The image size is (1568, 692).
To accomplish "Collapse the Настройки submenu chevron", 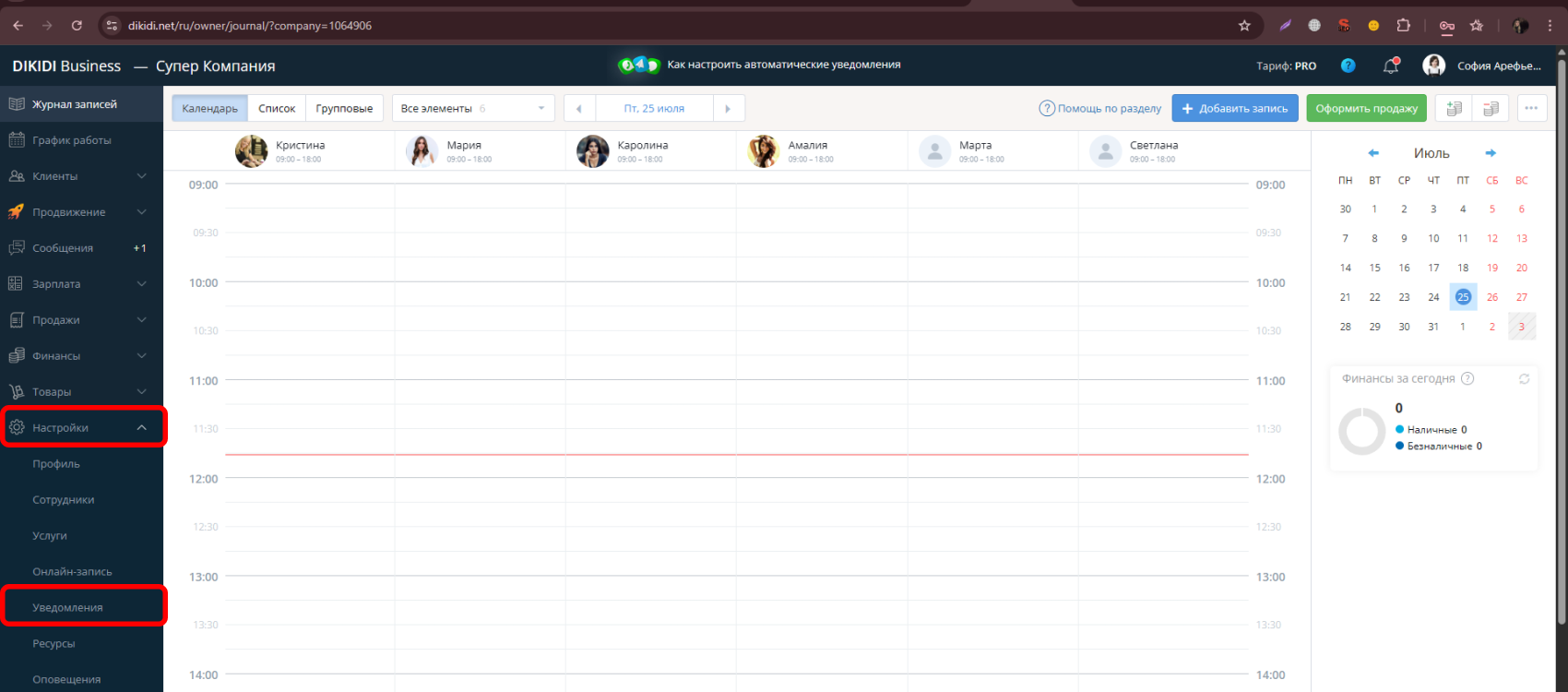I will tap(141, 427).
